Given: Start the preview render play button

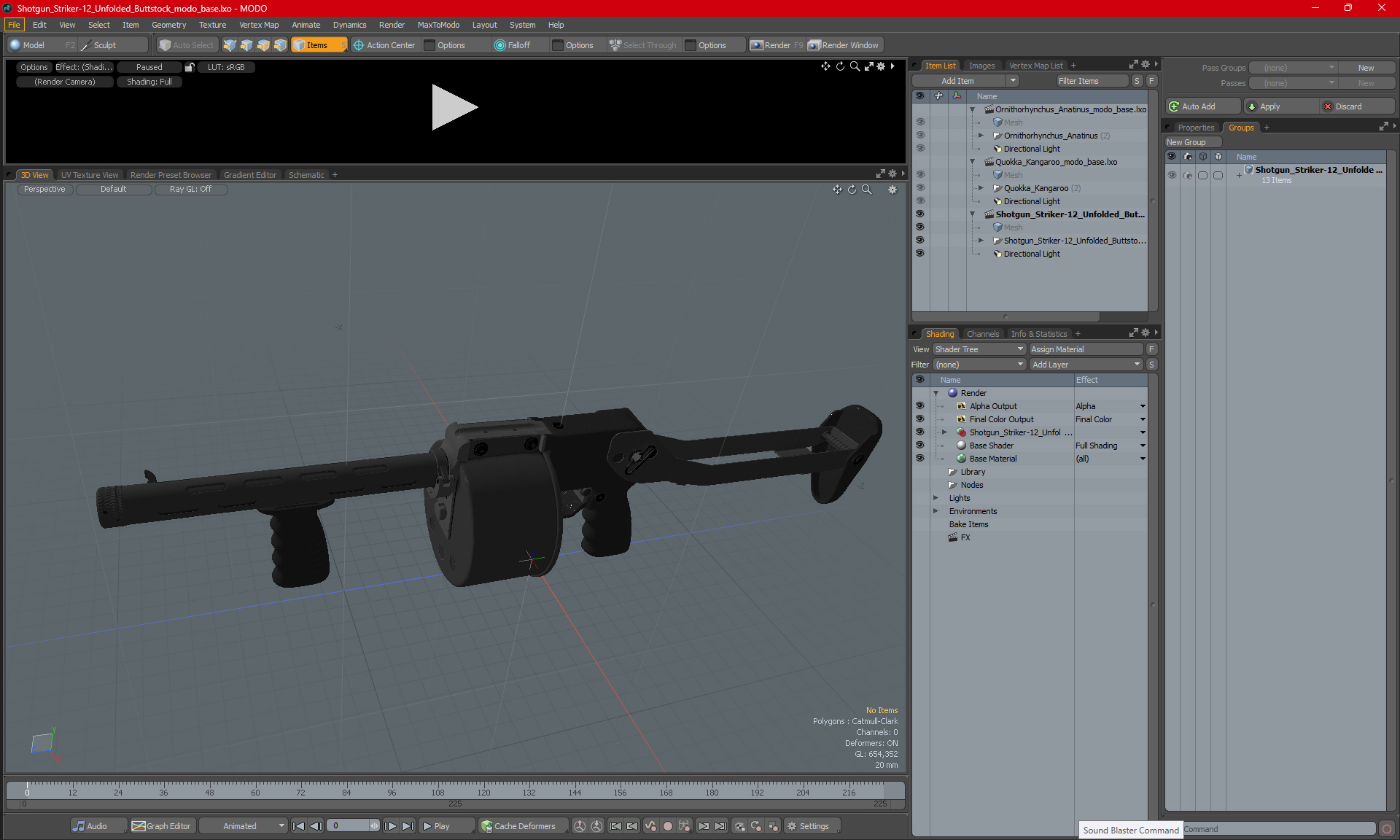Looking at the screenshot, I should tap(454, 107).
